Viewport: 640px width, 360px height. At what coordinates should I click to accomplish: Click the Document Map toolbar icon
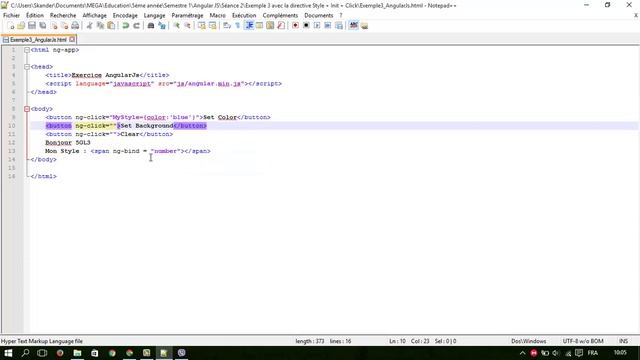point(270,26)
